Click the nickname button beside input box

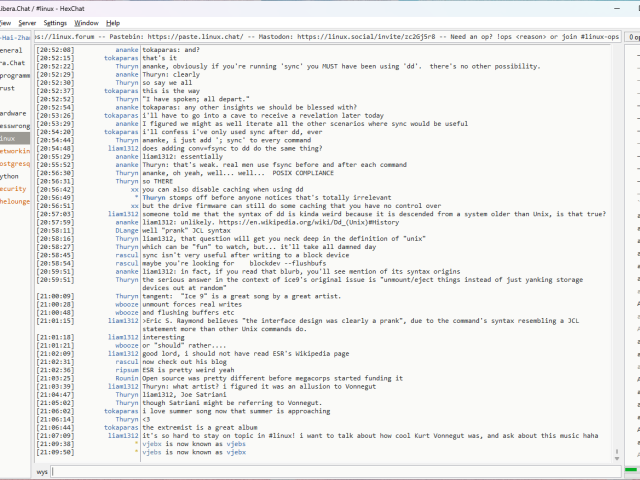click(x=42, y=470)
